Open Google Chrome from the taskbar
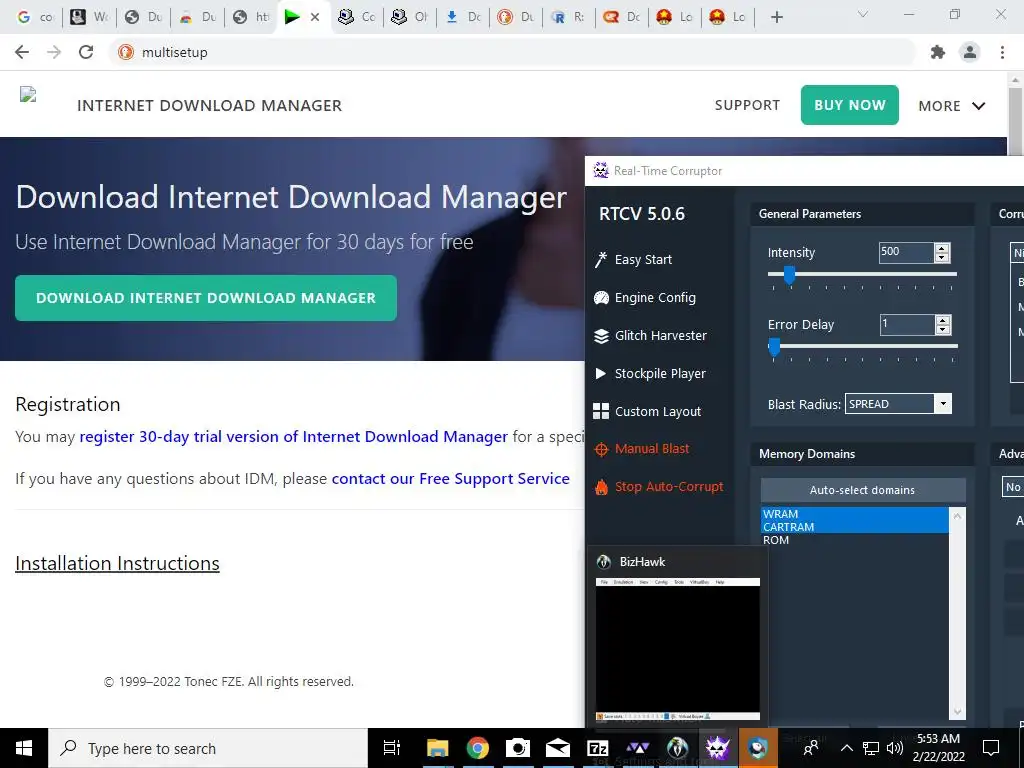The height and width of the screenshot is (768, 1024). (x=477, y=748)
